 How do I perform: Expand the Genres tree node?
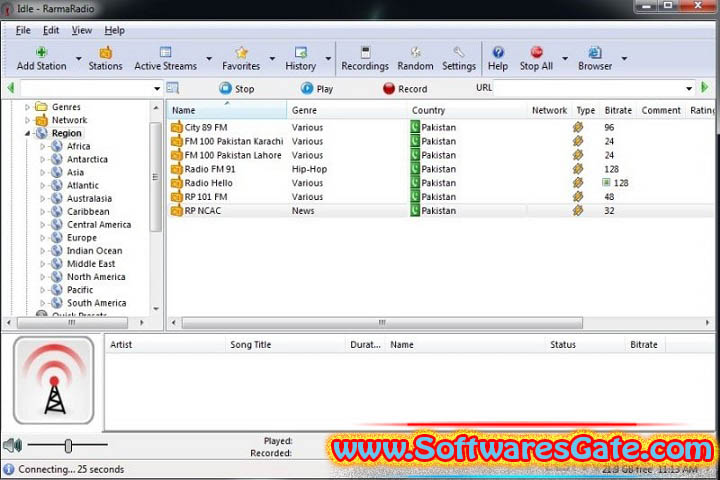[27, 107]
